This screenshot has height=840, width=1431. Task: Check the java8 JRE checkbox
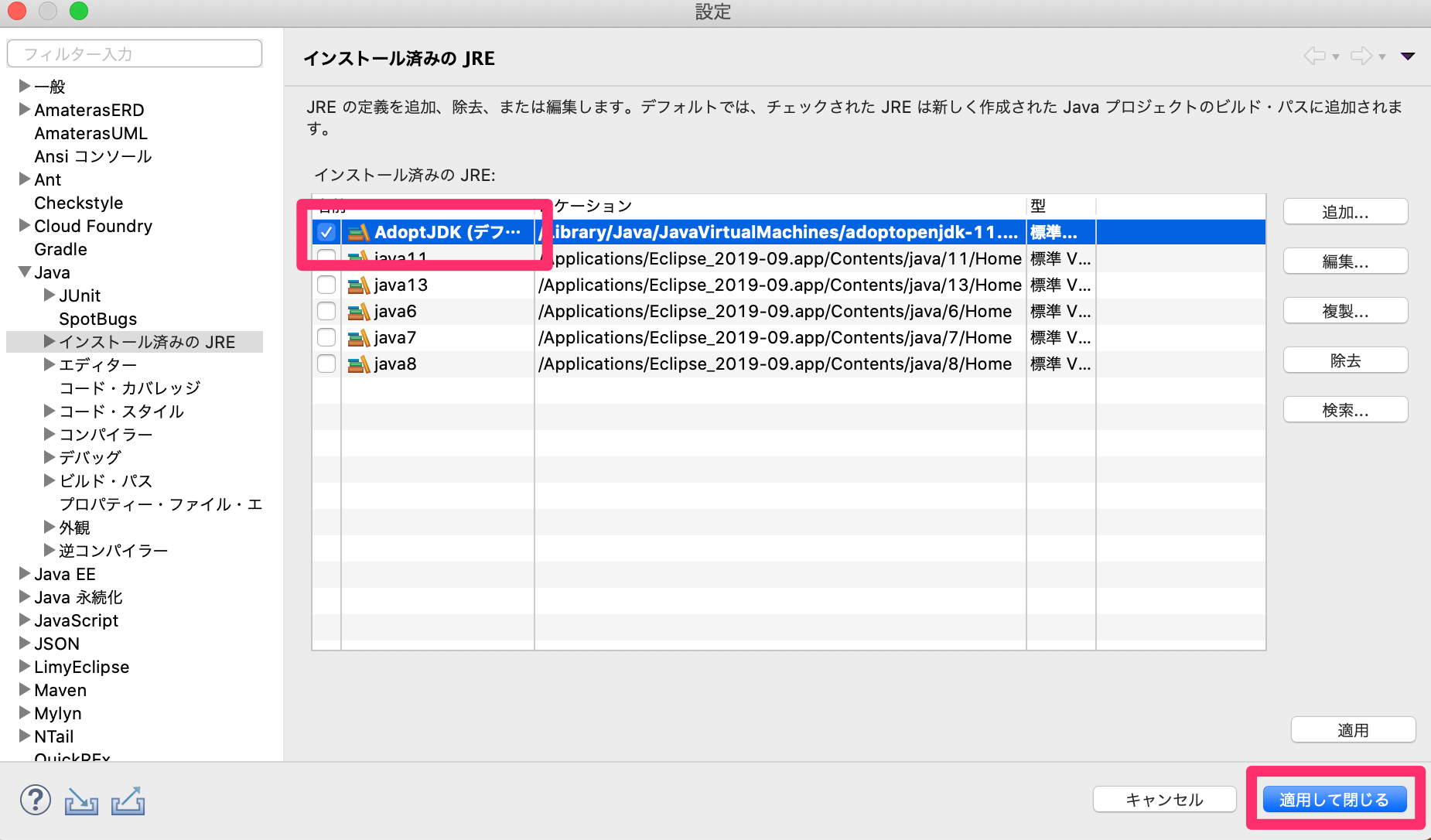pyautogui.click(x=326, y=364)
